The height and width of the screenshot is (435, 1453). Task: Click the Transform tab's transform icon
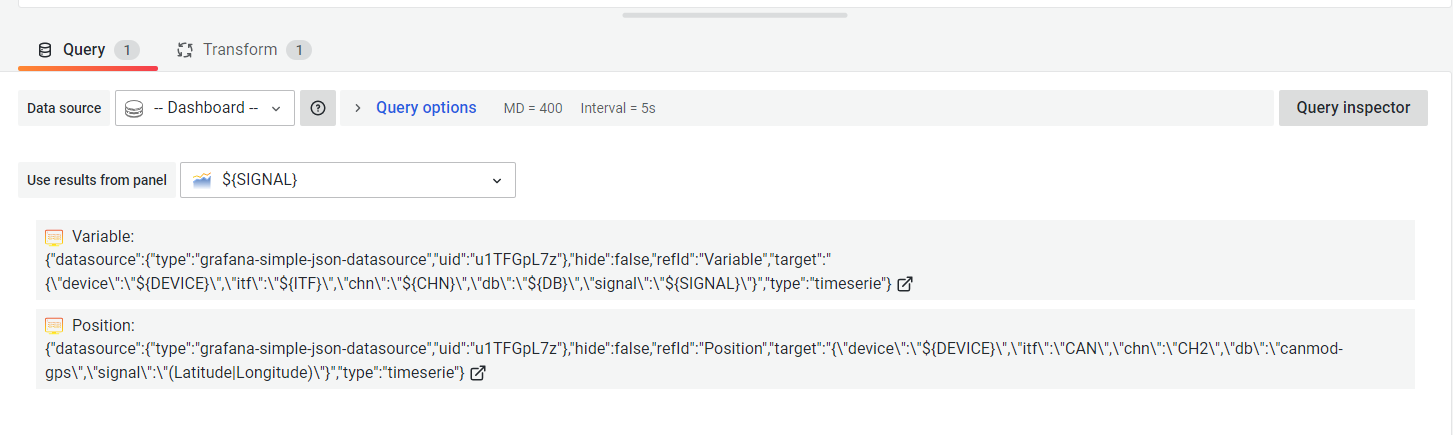(185, 50)
